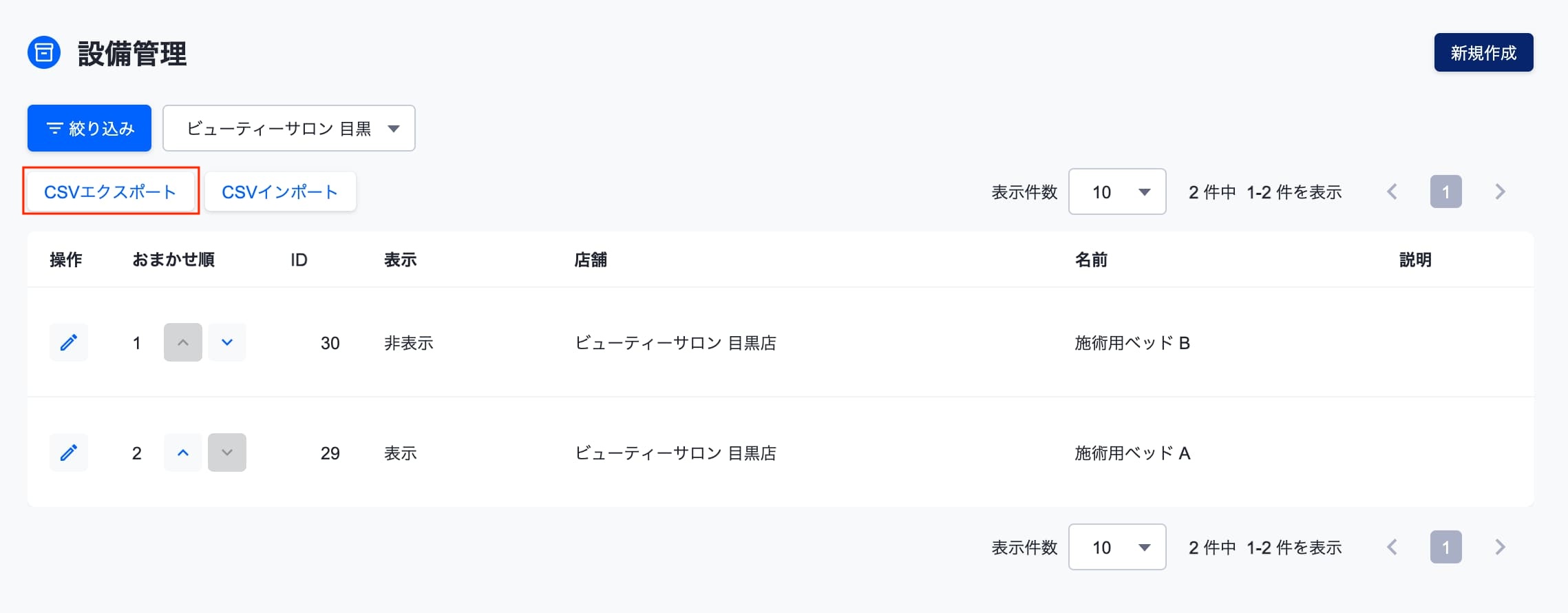Click the 絞り込み filter button
Viewport: 1568px width, 613px height.
89,128
